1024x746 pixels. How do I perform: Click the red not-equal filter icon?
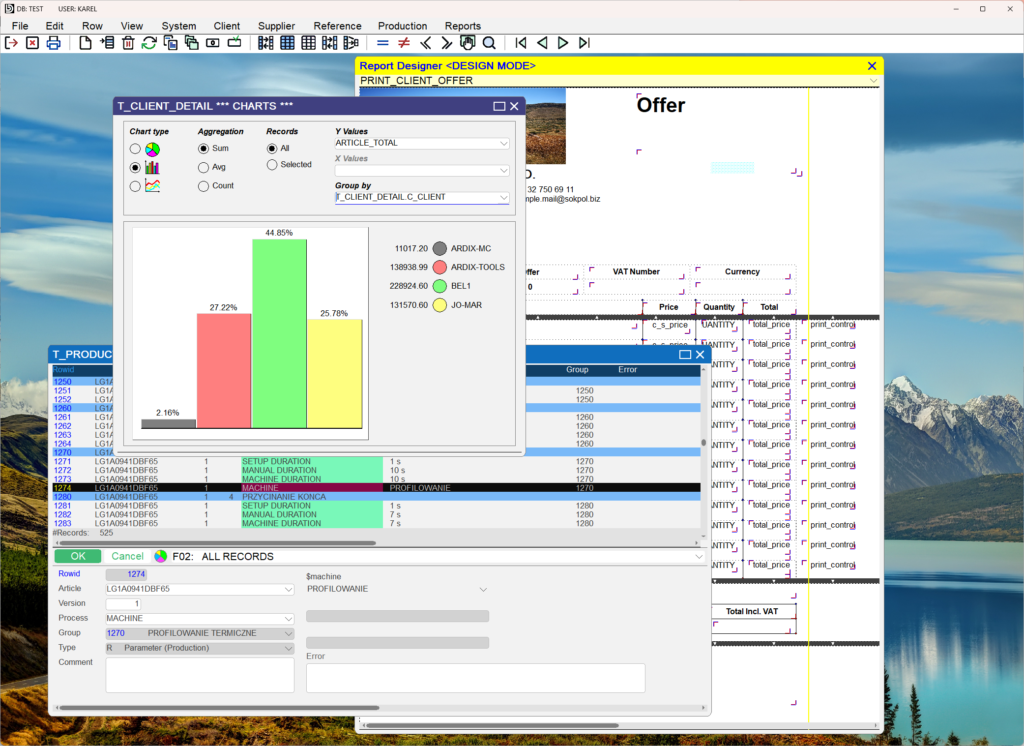pos(404,43)
